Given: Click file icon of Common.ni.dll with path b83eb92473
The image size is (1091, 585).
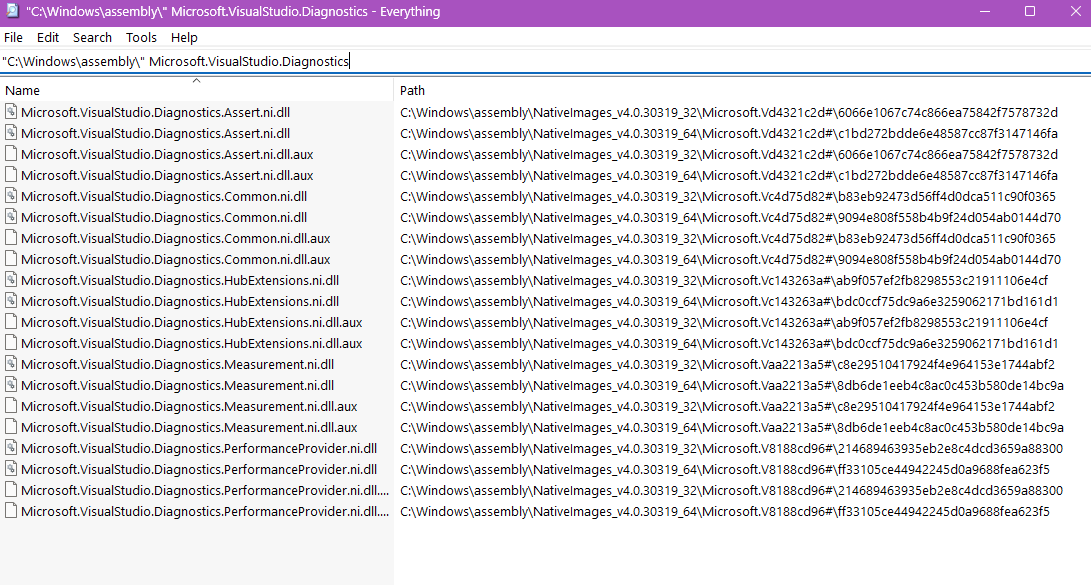Looking at the screenshot, I should (10, 195).
